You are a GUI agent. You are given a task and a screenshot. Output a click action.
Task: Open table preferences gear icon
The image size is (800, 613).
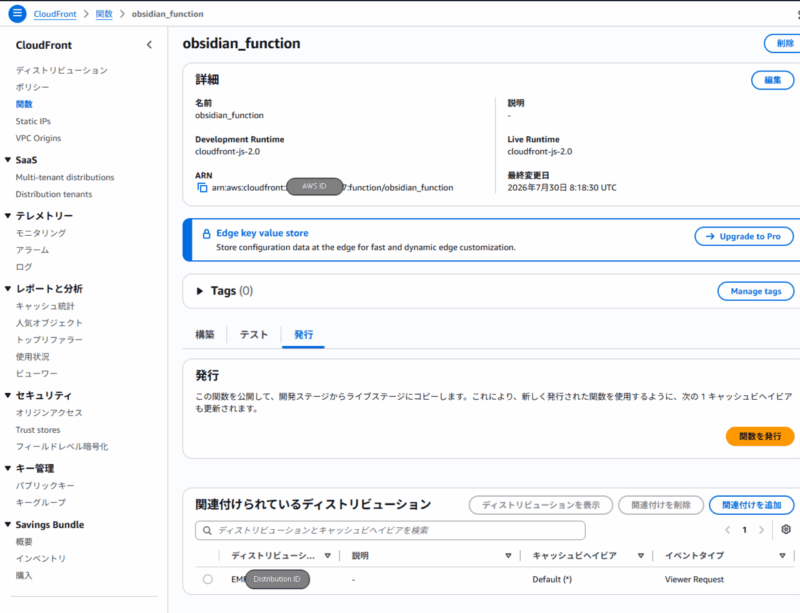click(786, 529)
